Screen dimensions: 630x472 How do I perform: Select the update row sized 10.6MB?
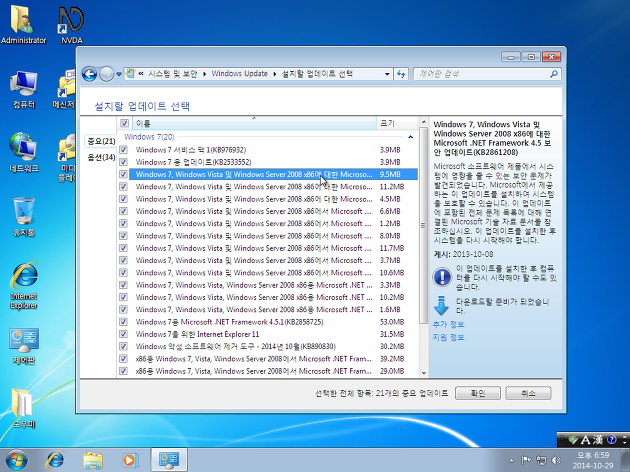(x=273, y=273)
